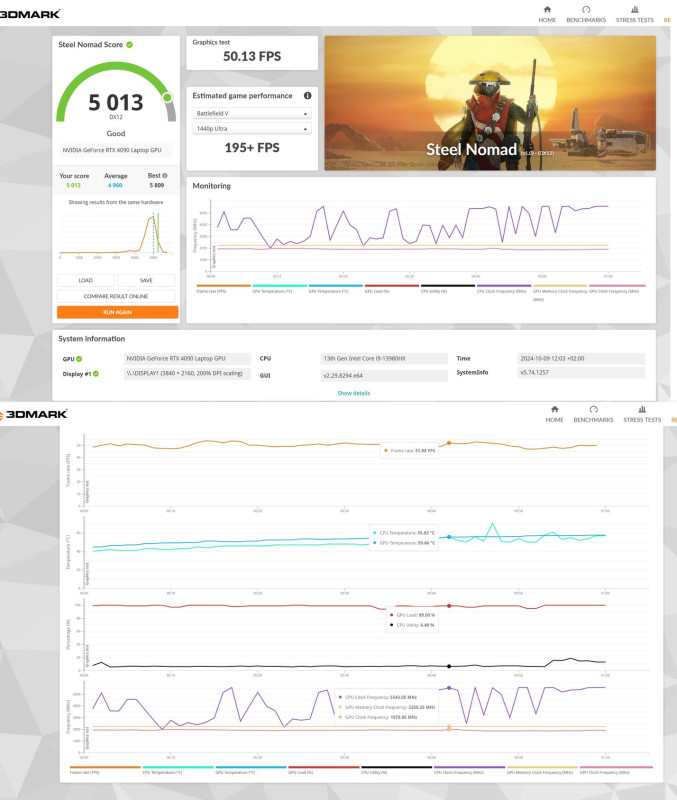Click the red marker dot on GPU load line
Viewport: 677px width, 800px height.
449,606
